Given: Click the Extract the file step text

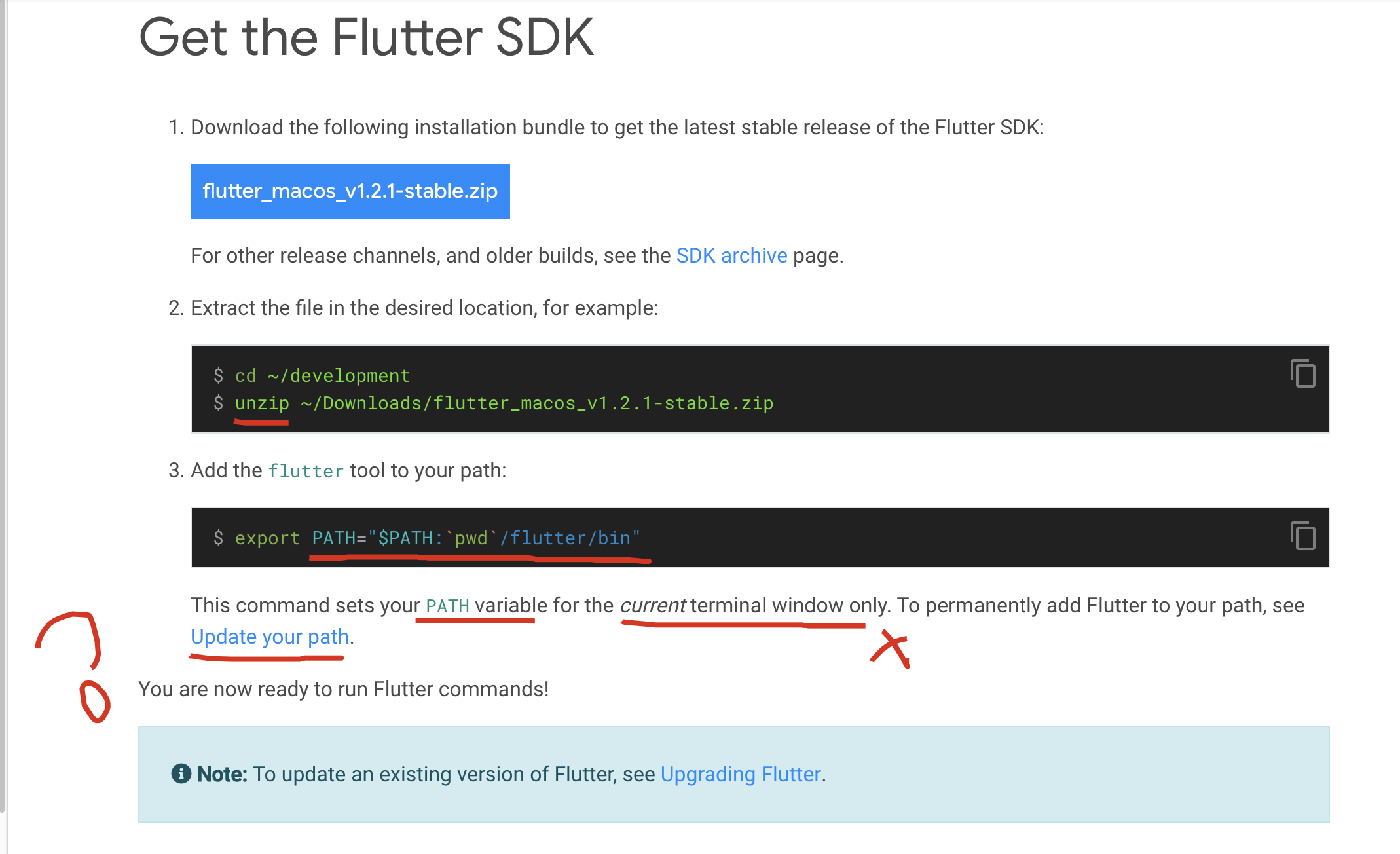Looking at the screenshot, I should click(424, 308).
